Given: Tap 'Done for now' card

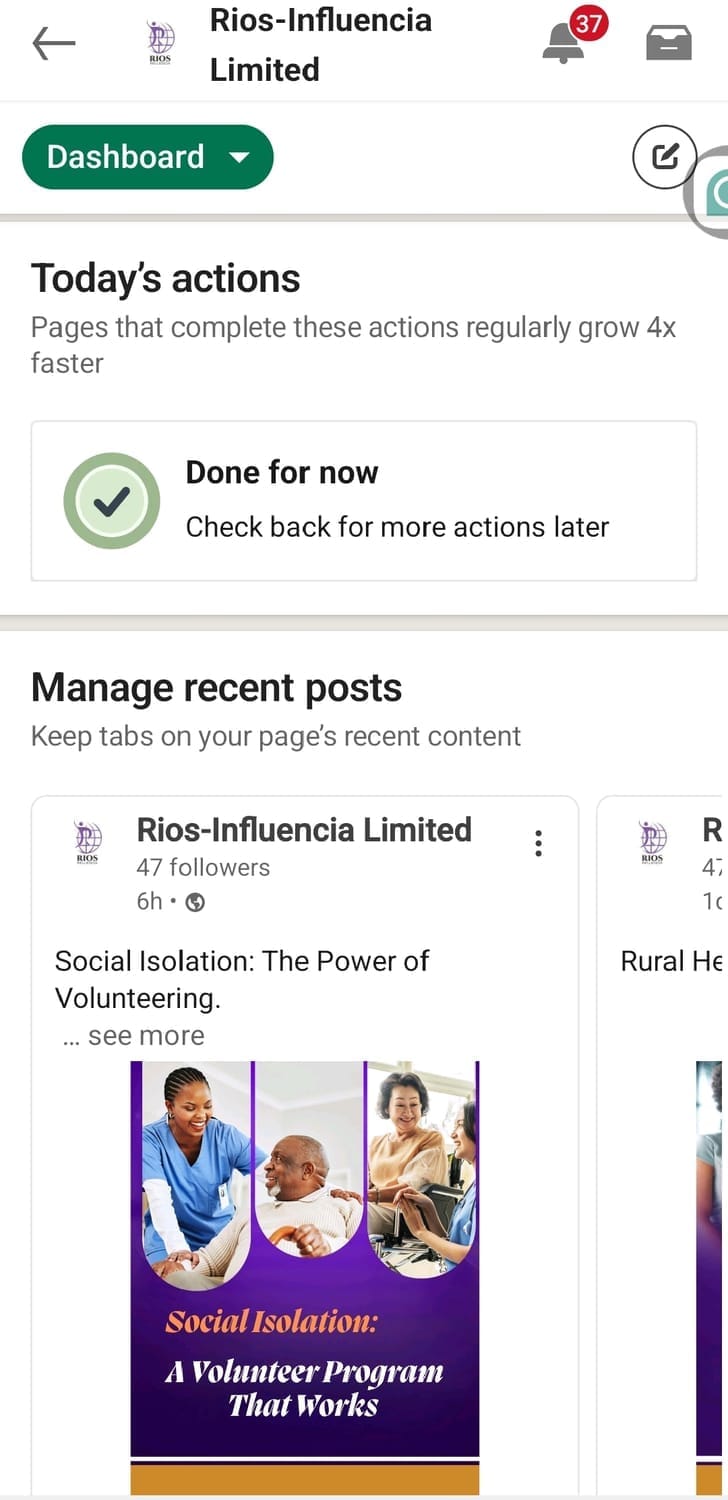Looking at the screenshot, I should (x=364, y=501).
